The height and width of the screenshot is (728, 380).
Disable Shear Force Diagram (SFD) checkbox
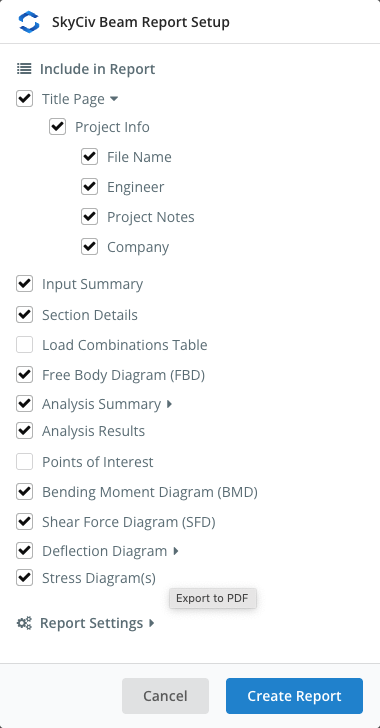(24, 522)
